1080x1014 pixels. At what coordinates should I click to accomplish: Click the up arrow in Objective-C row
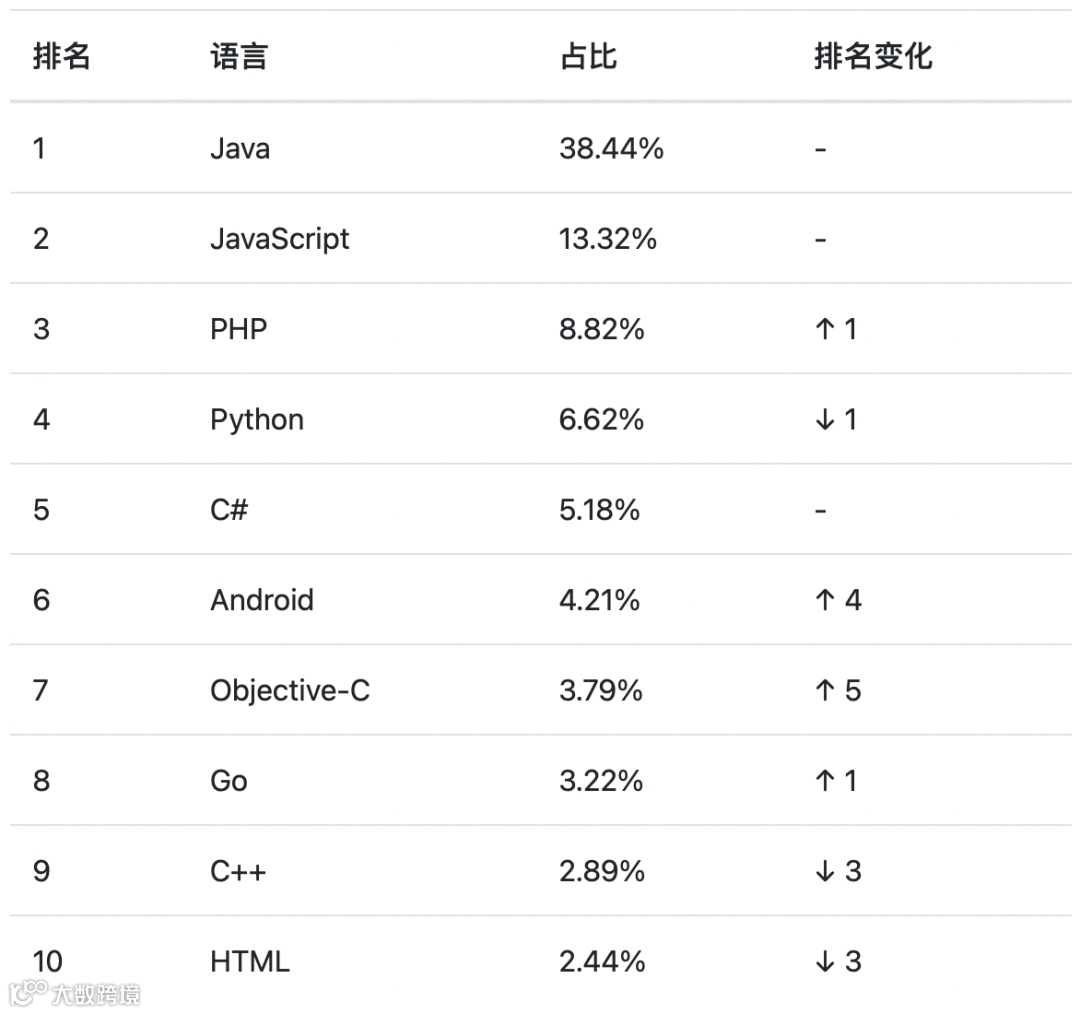[x=824, y=690]
